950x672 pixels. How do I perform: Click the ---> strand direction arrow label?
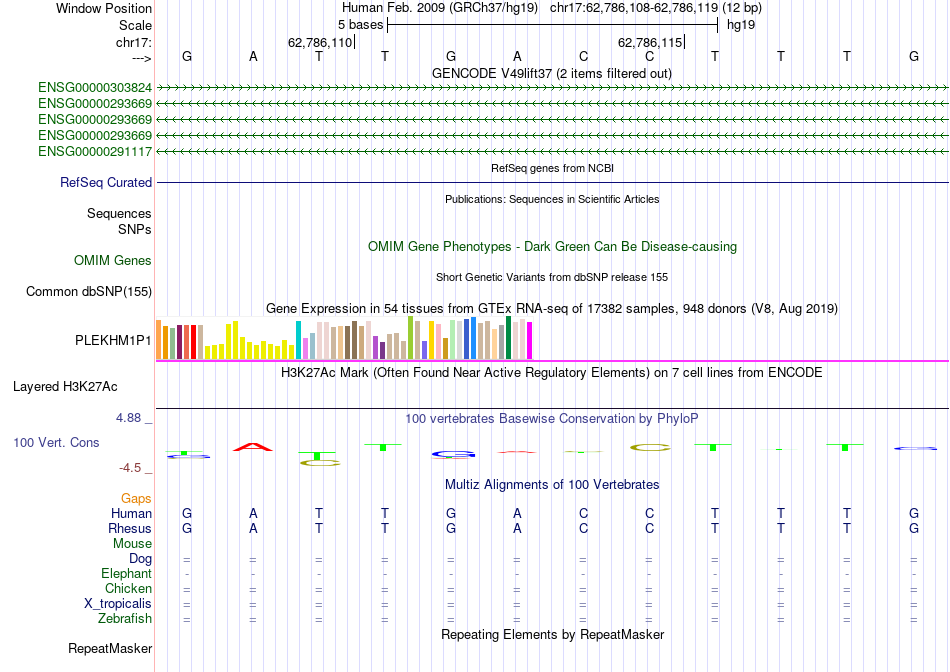click(x=142, y=58)
